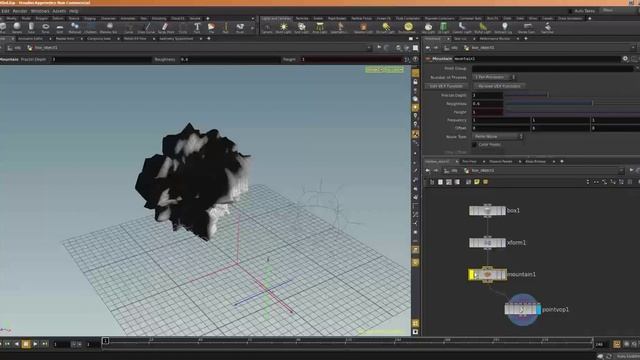Open the Windows menu
This screenshot has width=640, height=360.
tap(40, 11)
